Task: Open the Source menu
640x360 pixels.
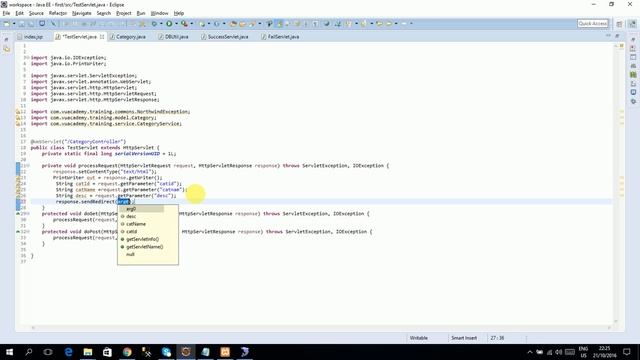Action: point(36,13)
